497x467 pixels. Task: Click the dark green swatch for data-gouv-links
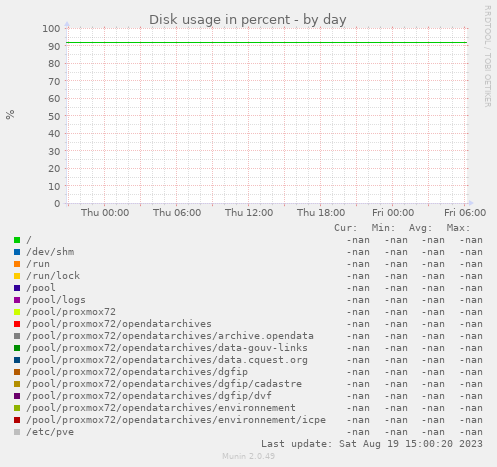pyautogui.click(x=17, y=348)
